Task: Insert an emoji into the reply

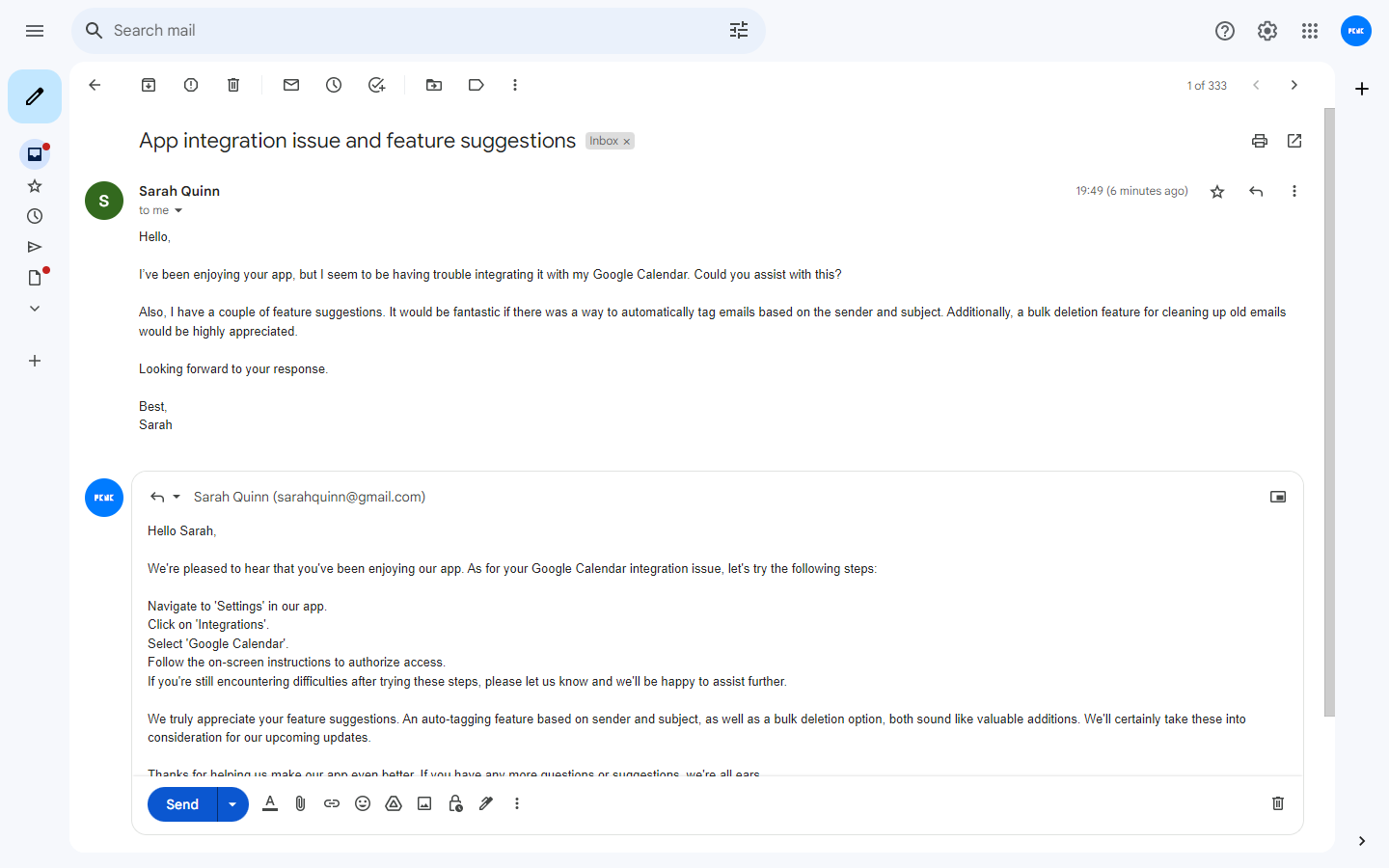Action: (363, 803)
